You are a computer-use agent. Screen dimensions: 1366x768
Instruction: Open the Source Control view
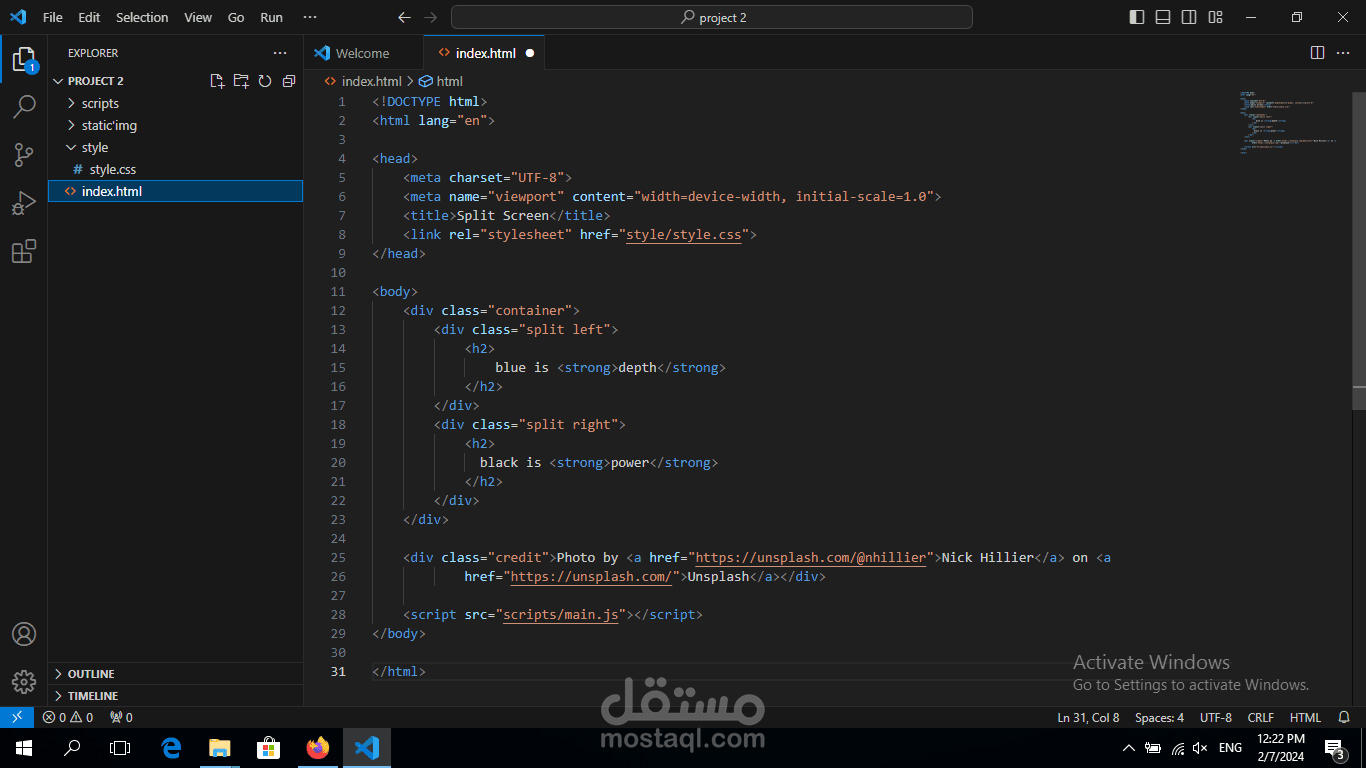[24, 154]
